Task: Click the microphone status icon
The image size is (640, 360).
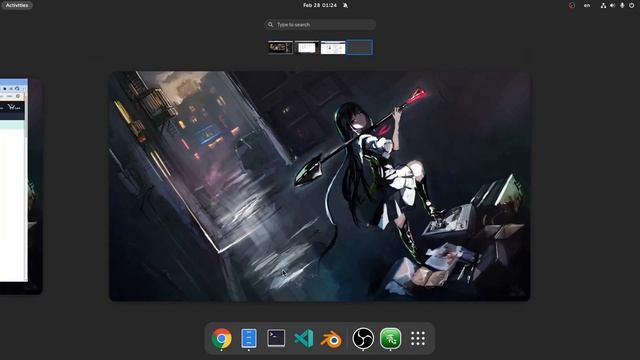Action: tap(622, 5)
